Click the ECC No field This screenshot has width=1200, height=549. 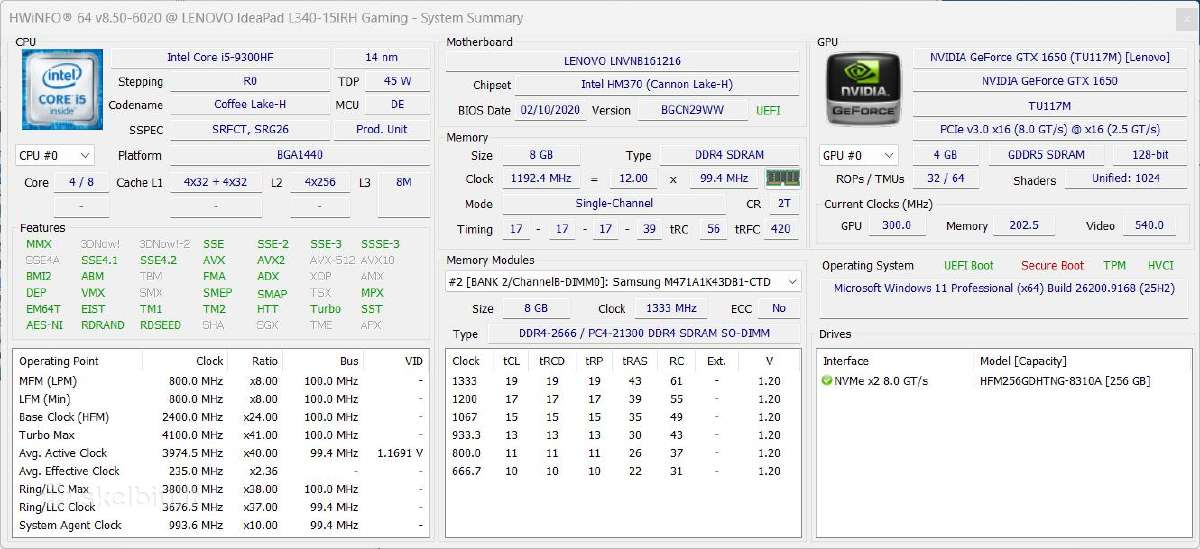point(779,309)
